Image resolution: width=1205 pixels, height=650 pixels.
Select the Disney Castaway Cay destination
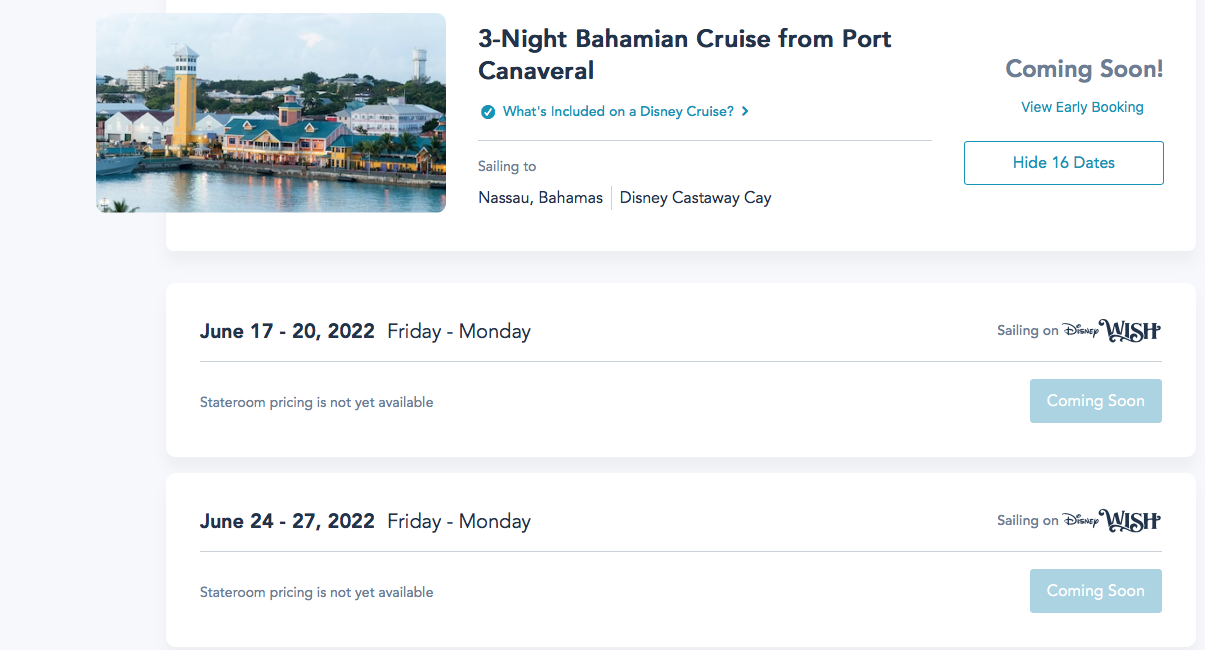click(695, 198)
